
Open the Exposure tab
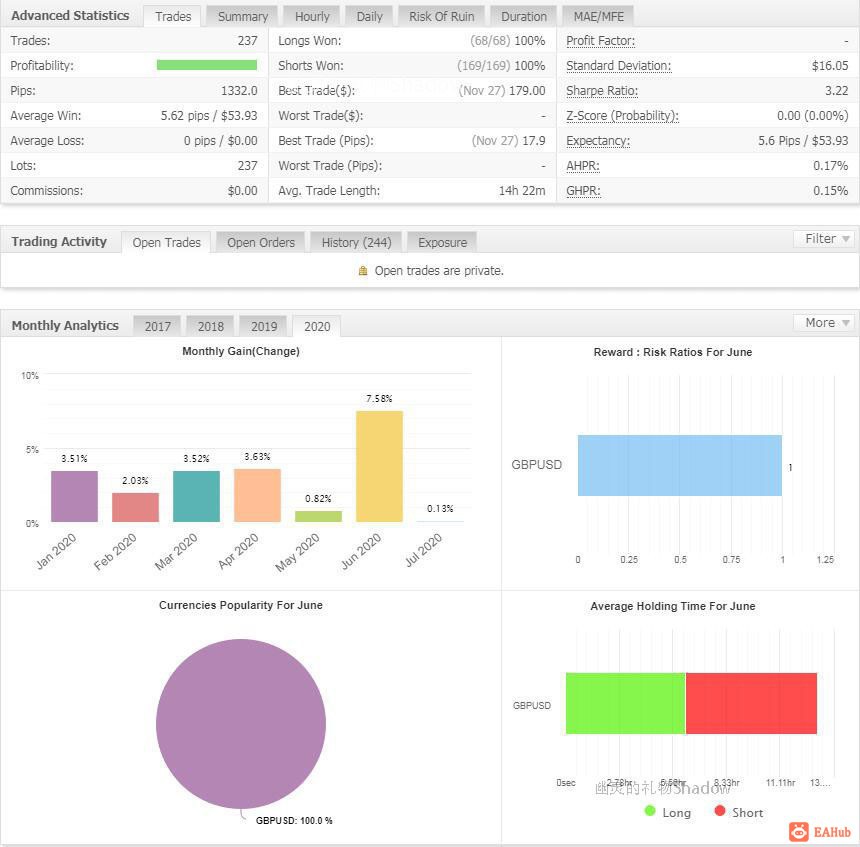(x=442, y=242)
